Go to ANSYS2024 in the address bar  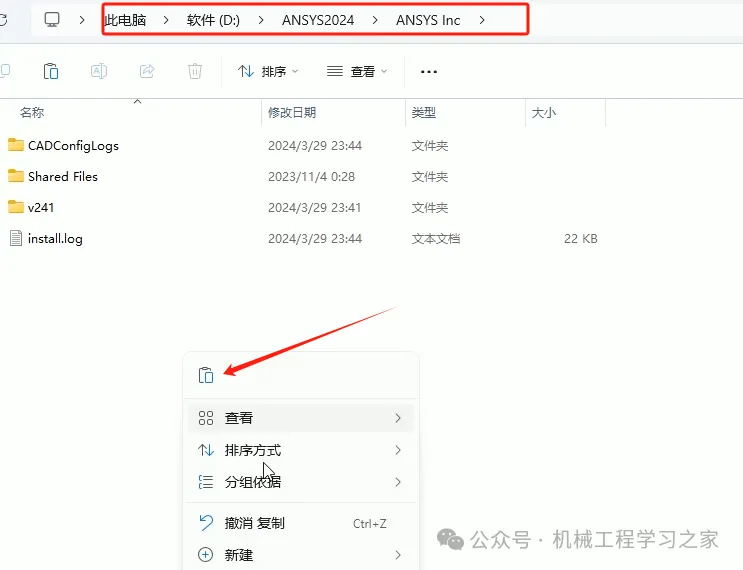(x=318, y=20)
